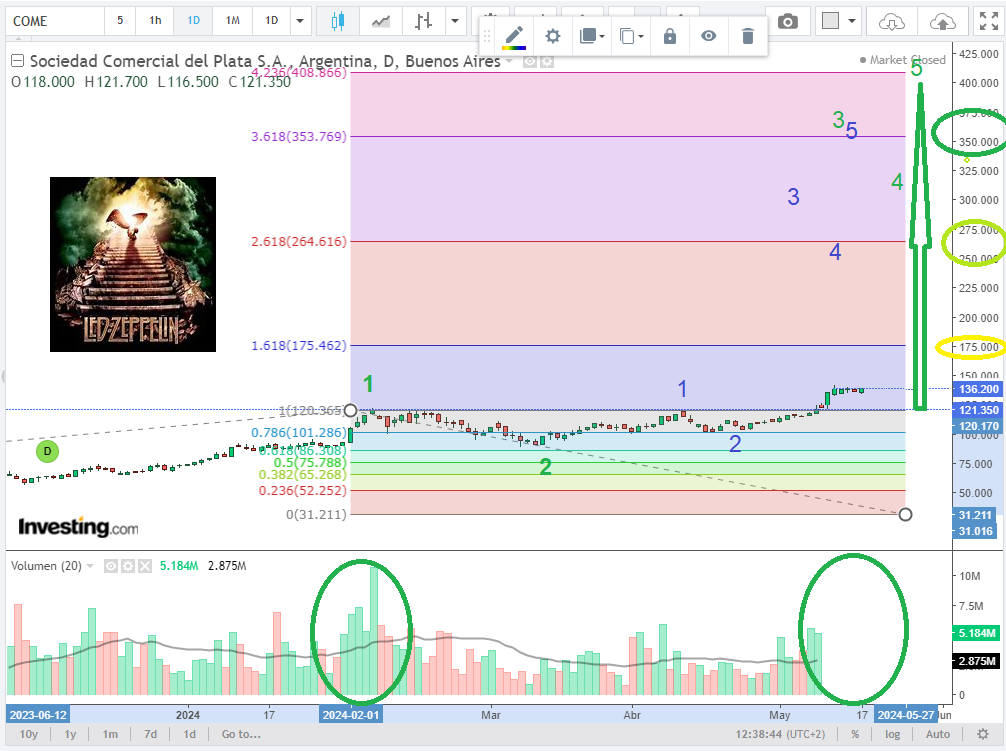Click the 2024-02-01 date label on time axis
This screenshot has height=751, width=1006.
click(x=351, y=714)
